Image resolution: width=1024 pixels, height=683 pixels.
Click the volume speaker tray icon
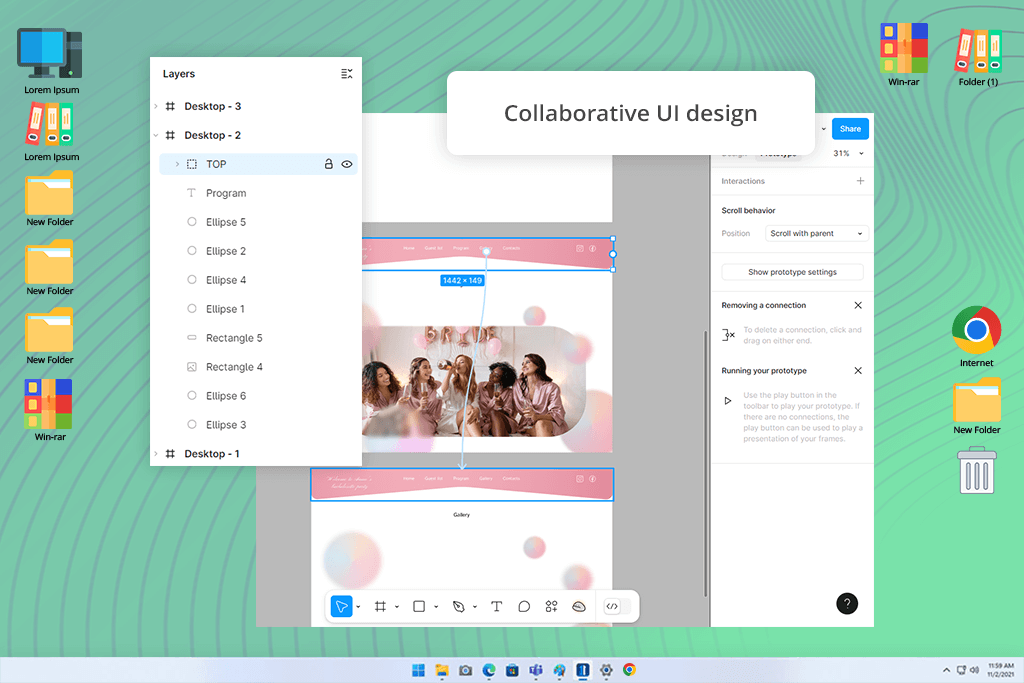tap(974, 670)
